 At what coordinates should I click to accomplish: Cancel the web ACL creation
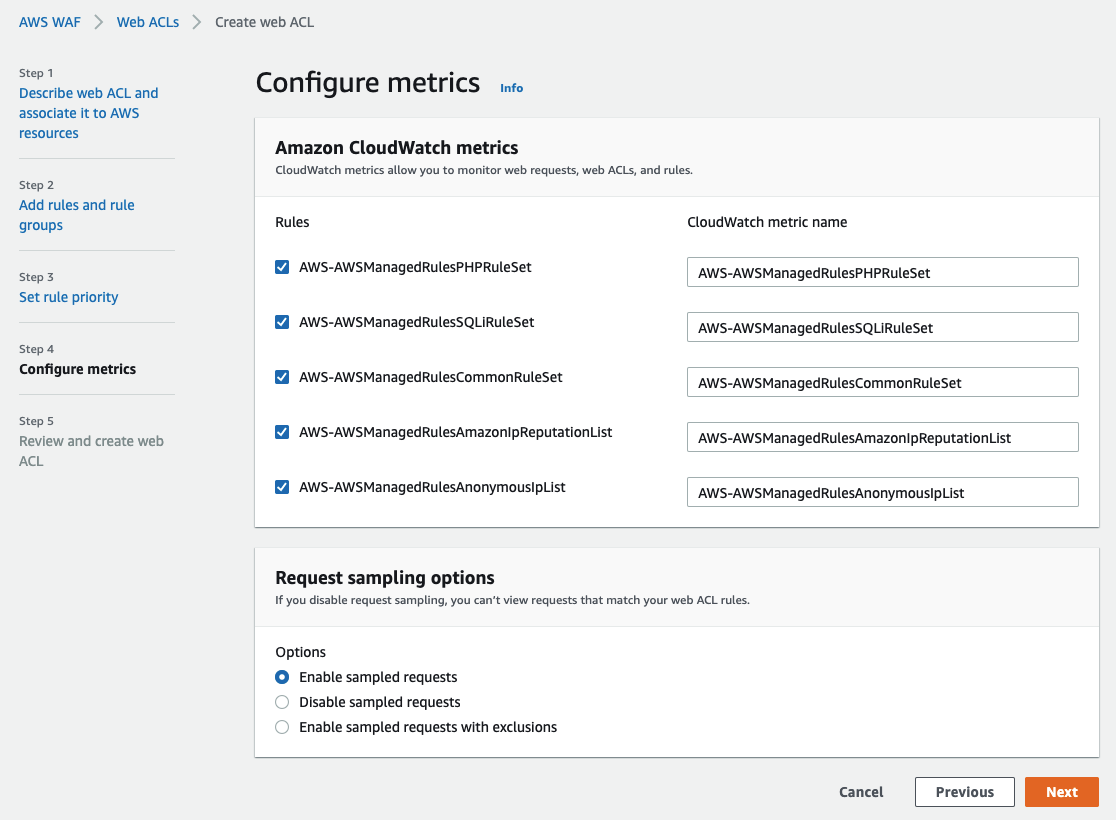point(861,792)
